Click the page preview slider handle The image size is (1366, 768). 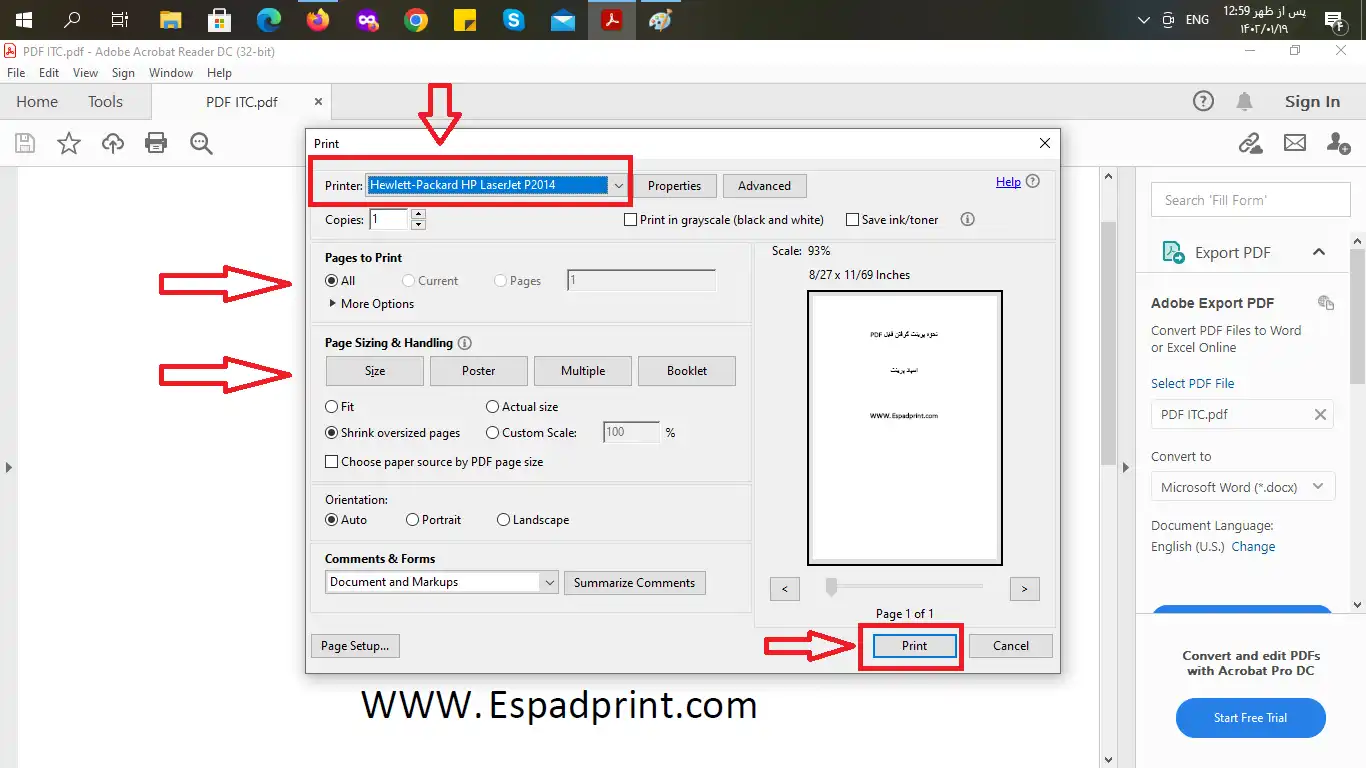point(831,587)
